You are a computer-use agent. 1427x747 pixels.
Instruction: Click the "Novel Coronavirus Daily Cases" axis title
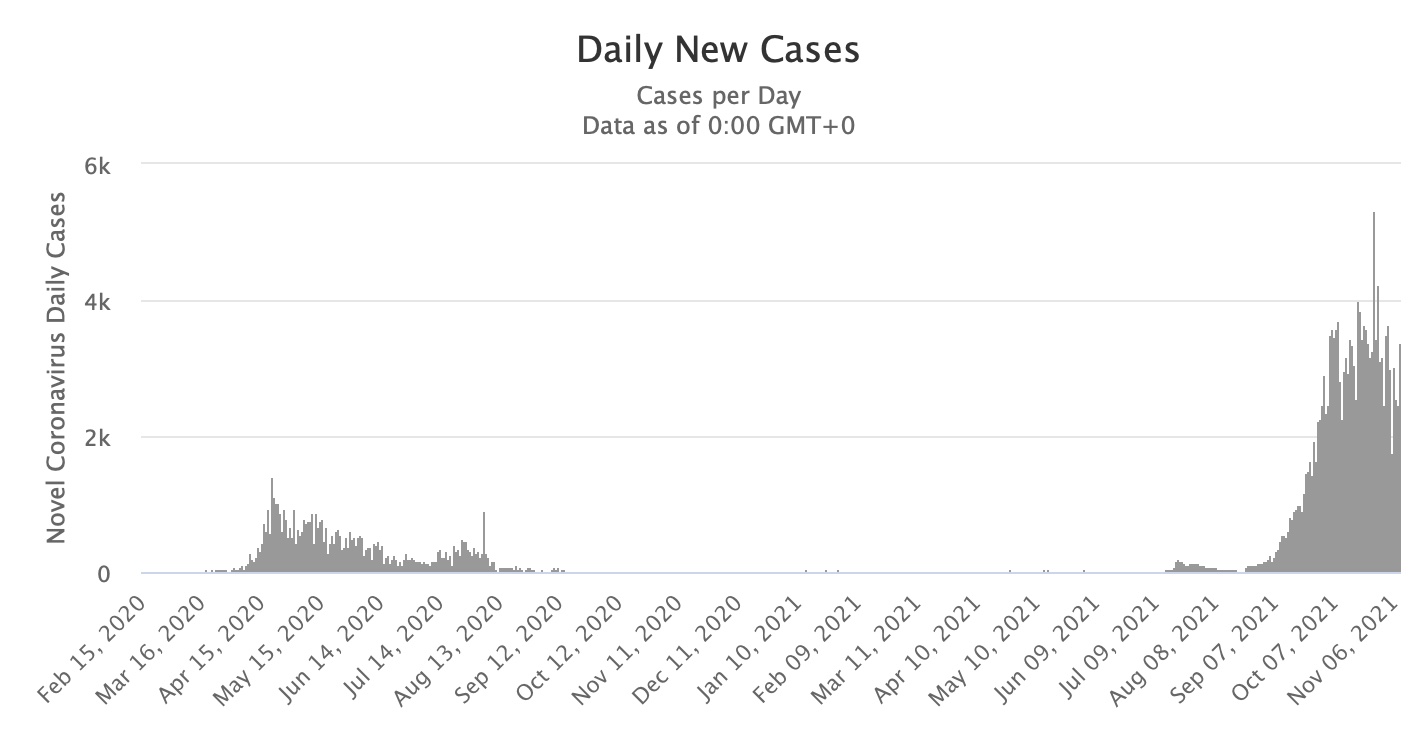point(56,367)
